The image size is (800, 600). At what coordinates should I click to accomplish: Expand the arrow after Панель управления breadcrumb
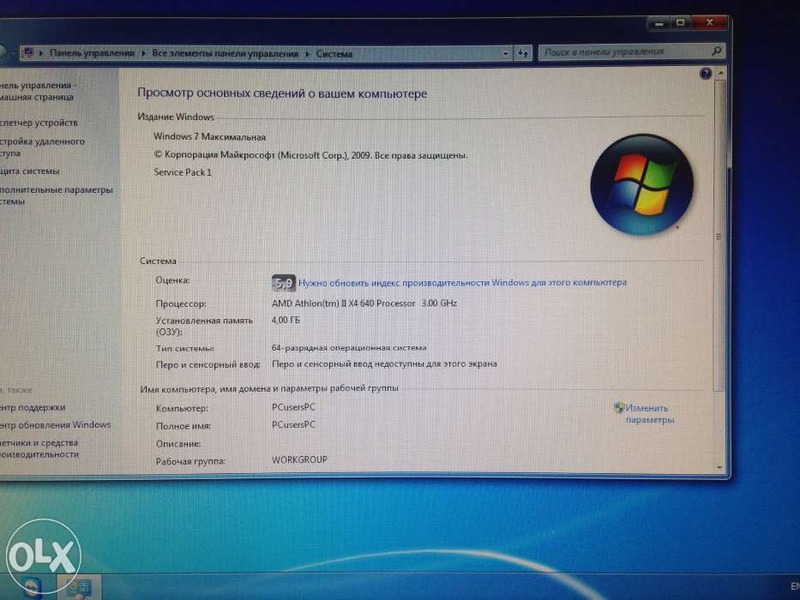click(x=145, y=54)
